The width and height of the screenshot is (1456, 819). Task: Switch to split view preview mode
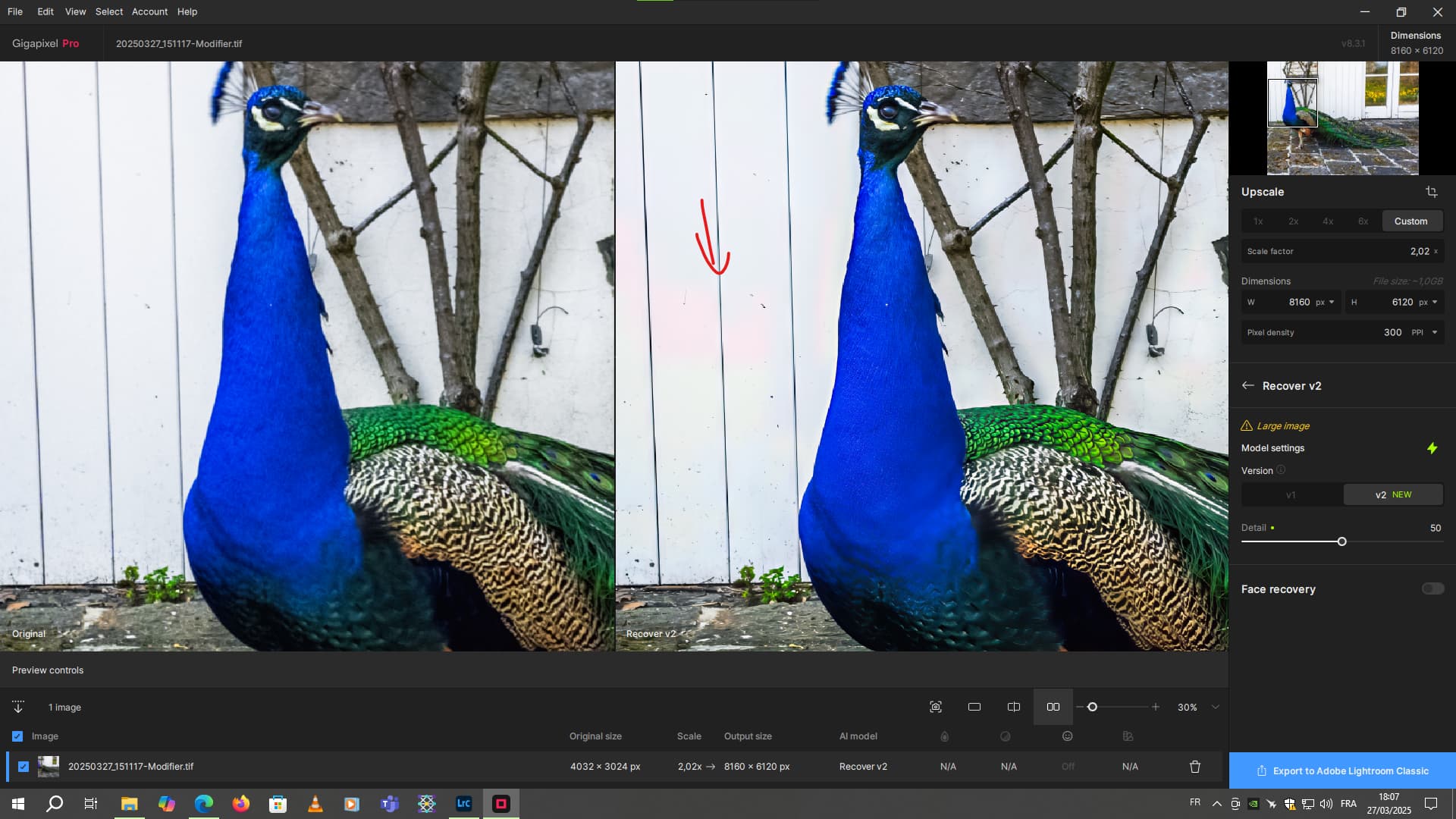[1014, 707]
